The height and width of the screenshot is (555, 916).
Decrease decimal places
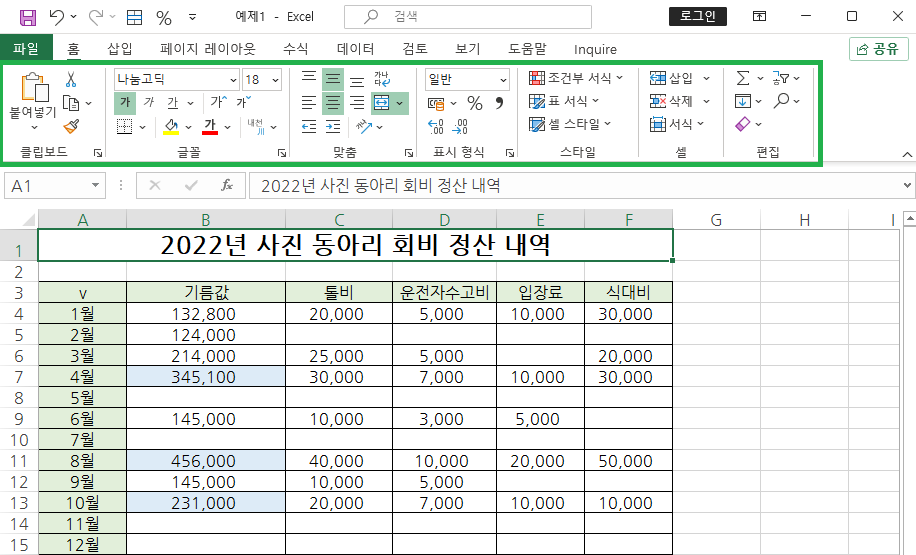pos(460,127)
